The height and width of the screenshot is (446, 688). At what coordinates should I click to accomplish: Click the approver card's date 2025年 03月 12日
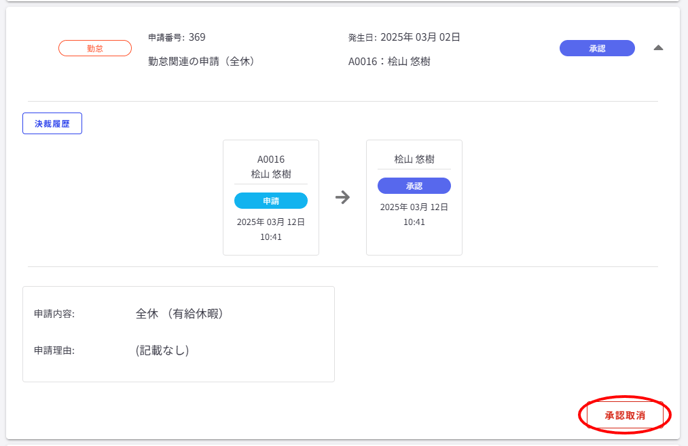point(414,207)
